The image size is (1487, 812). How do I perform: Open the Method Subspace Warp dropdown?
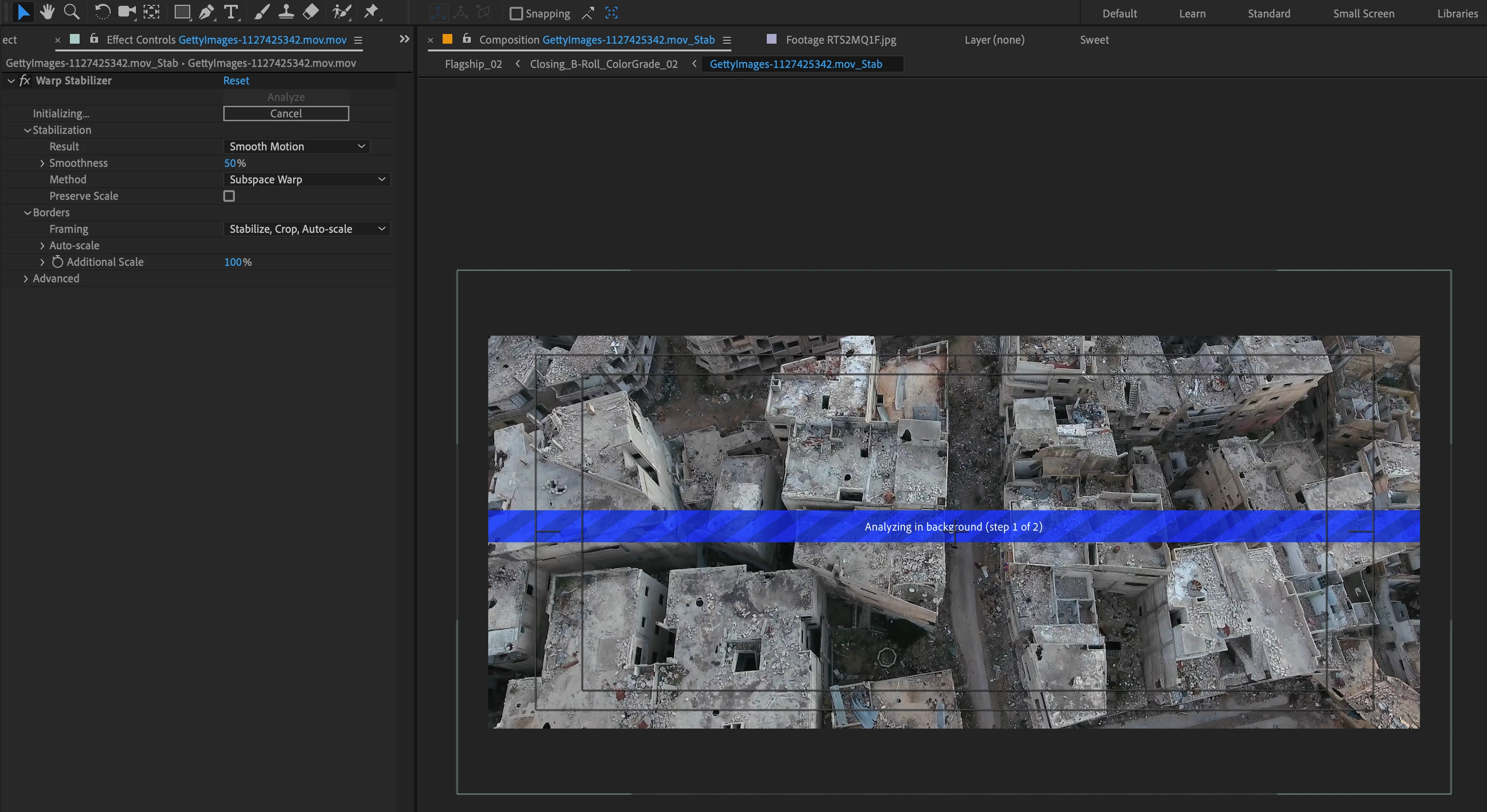tap(307, 179)
